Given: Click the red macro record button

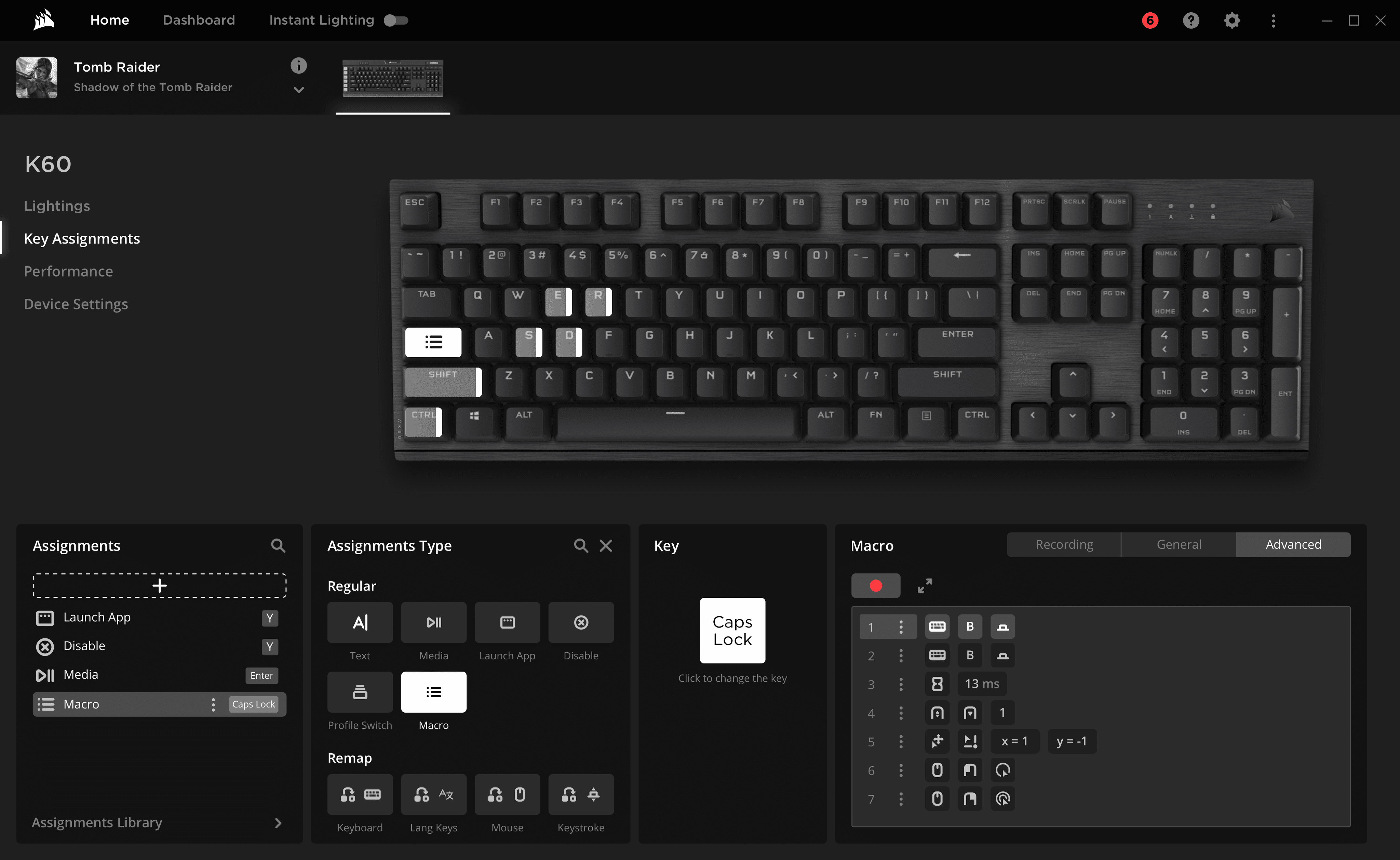Looking at the screenshot, I should [x=875, y=585].
